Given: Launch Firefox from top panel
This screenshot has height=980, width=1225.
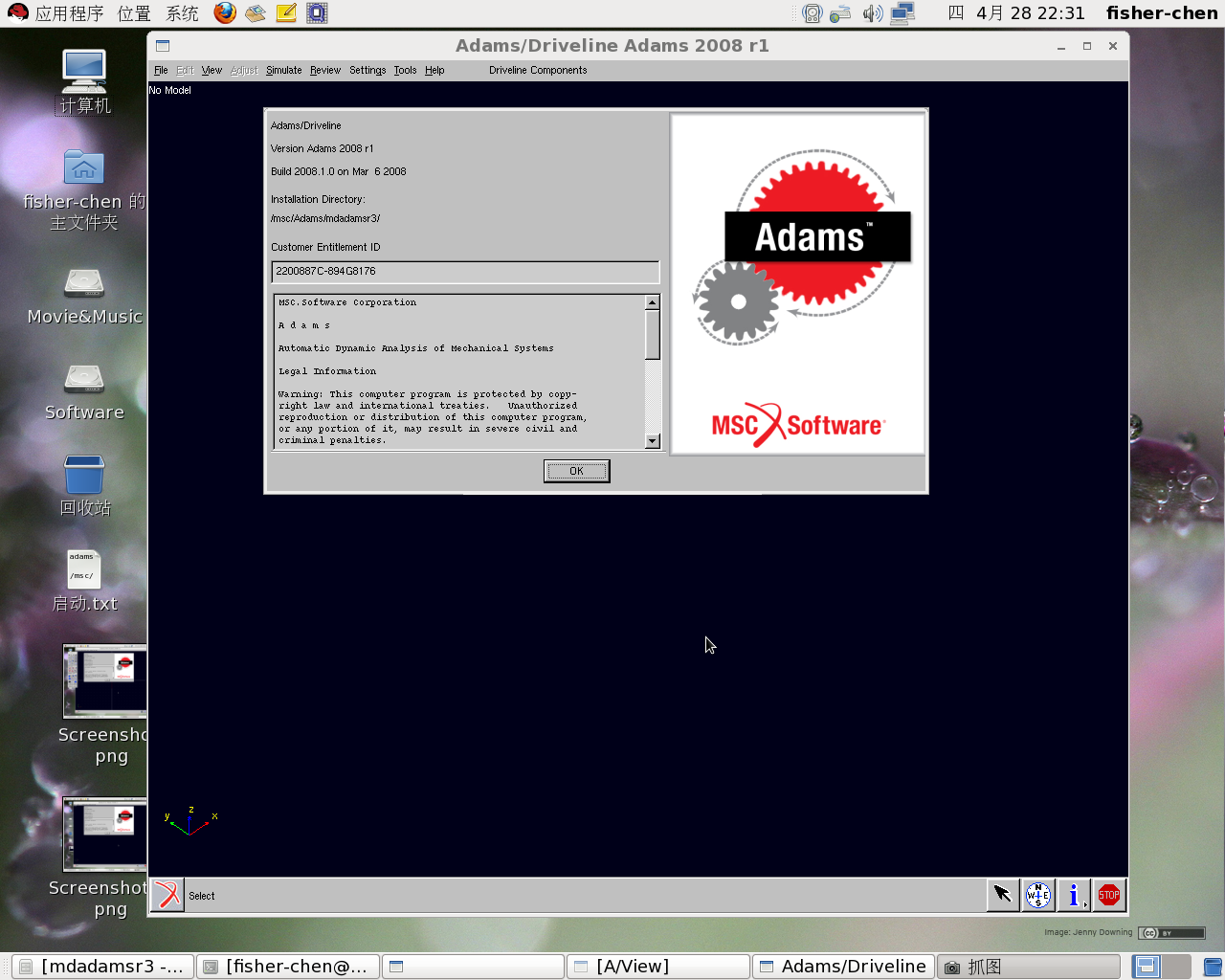Looking at the screenshot, I should (x=225, y=12).
